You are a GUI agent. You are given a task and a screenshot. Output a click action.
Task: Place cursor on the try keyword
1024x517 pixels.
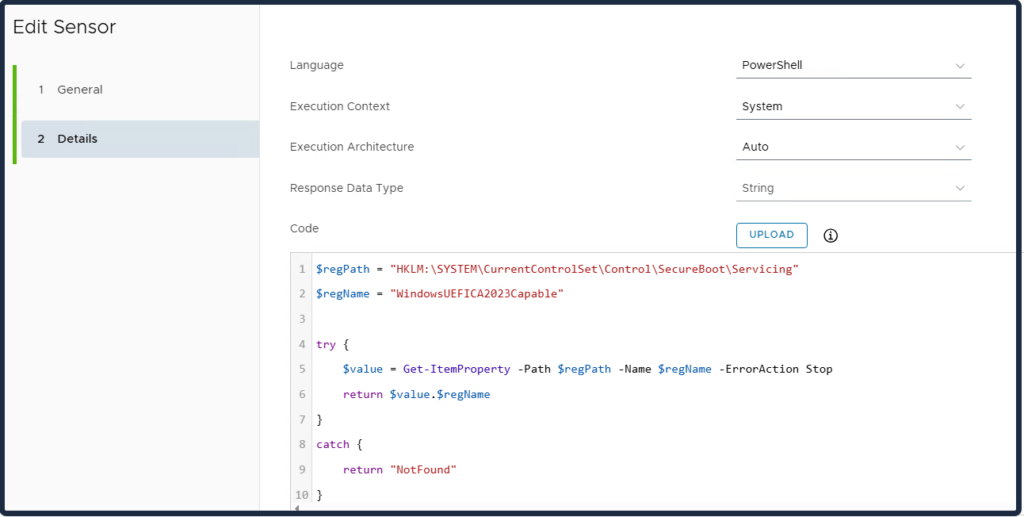(325, 344)
